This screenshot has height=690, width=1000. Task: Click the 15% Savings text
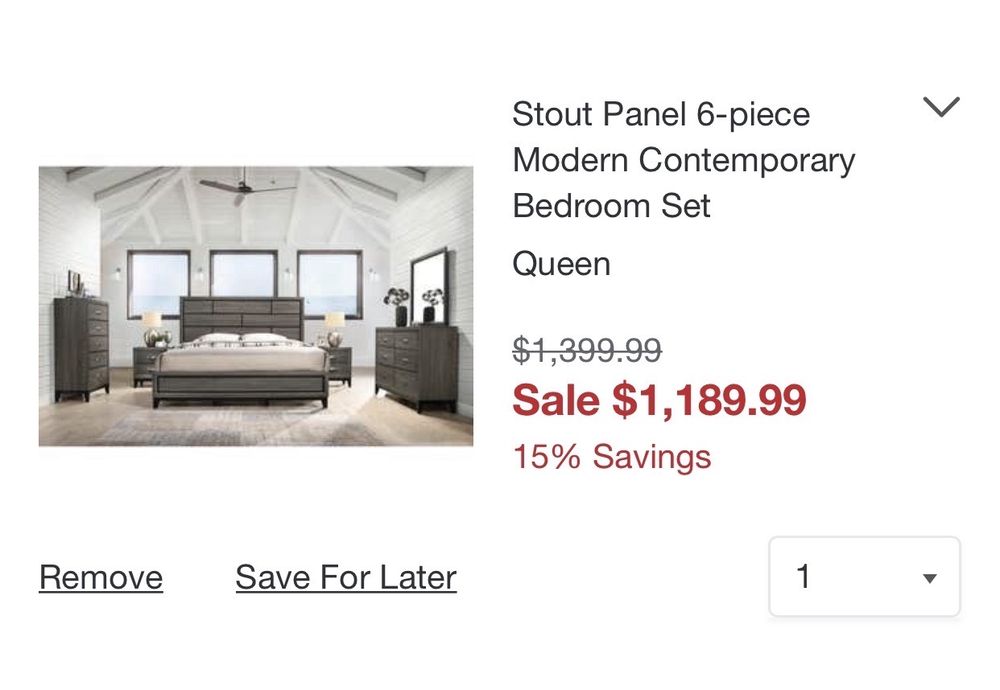611,457
